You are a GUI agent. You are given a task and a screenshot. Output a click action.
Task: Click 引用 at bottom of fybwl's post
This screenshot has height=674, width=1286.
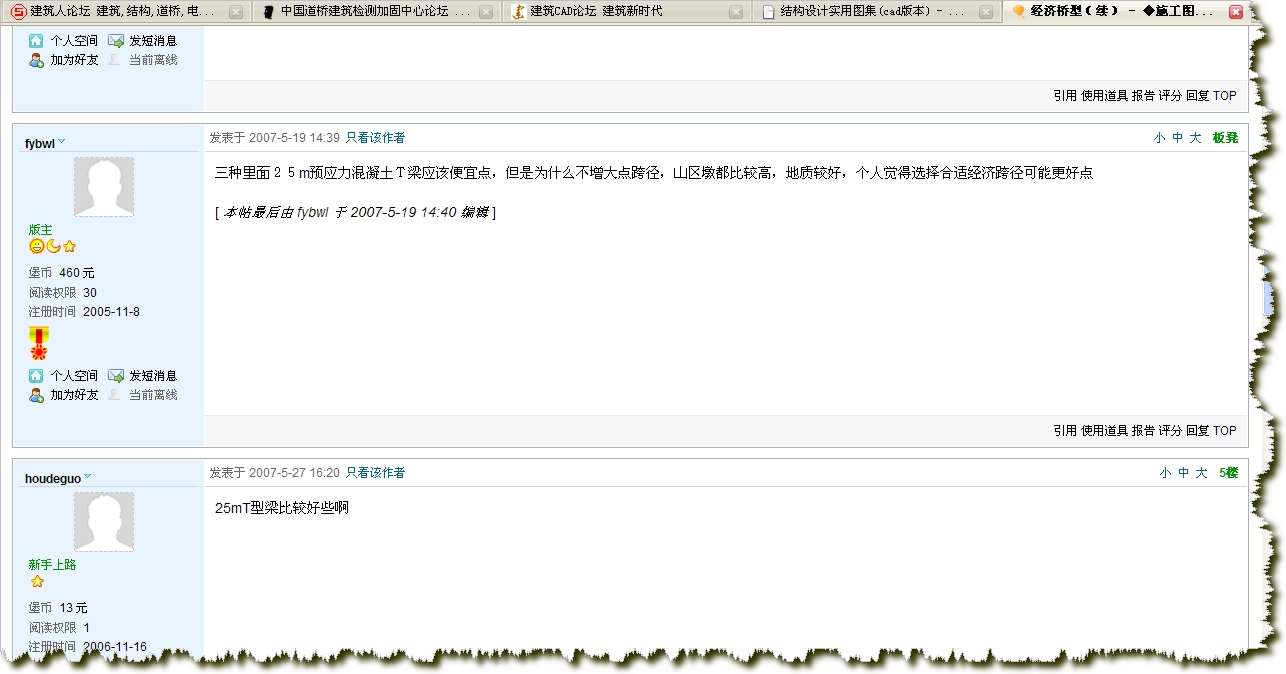coord(1065,431)
